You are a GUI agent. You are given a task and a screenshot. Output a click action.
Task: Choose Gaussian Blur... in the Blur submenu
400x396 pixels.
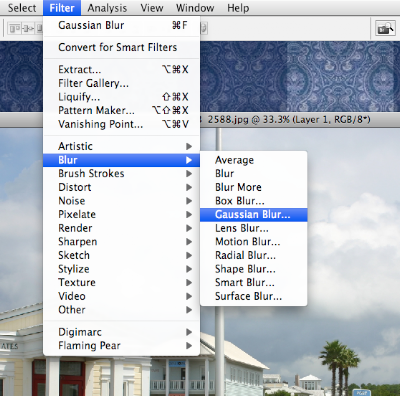click(x=253, y=215)
